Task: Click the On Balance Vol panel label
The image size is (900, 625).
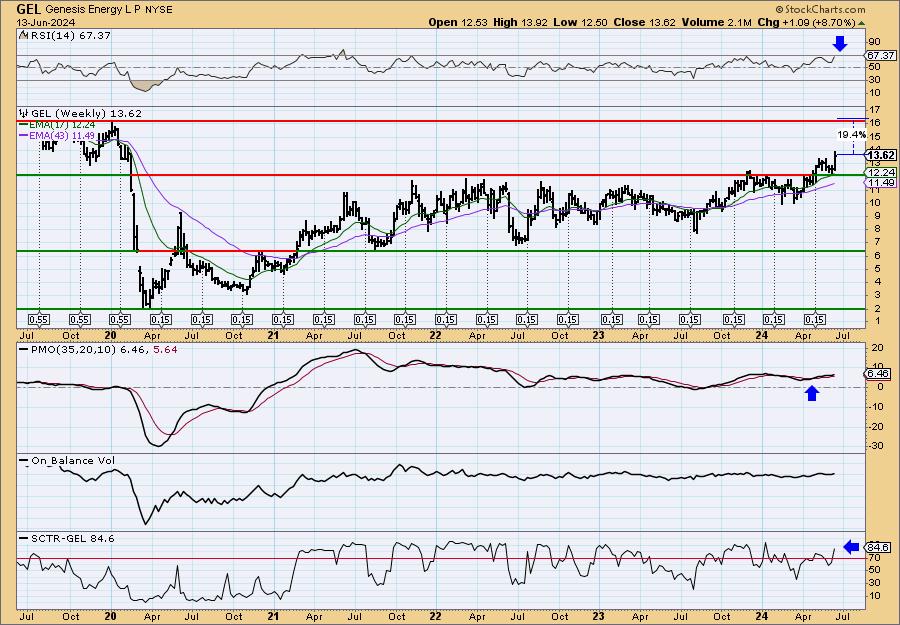Action: point(73,460)
